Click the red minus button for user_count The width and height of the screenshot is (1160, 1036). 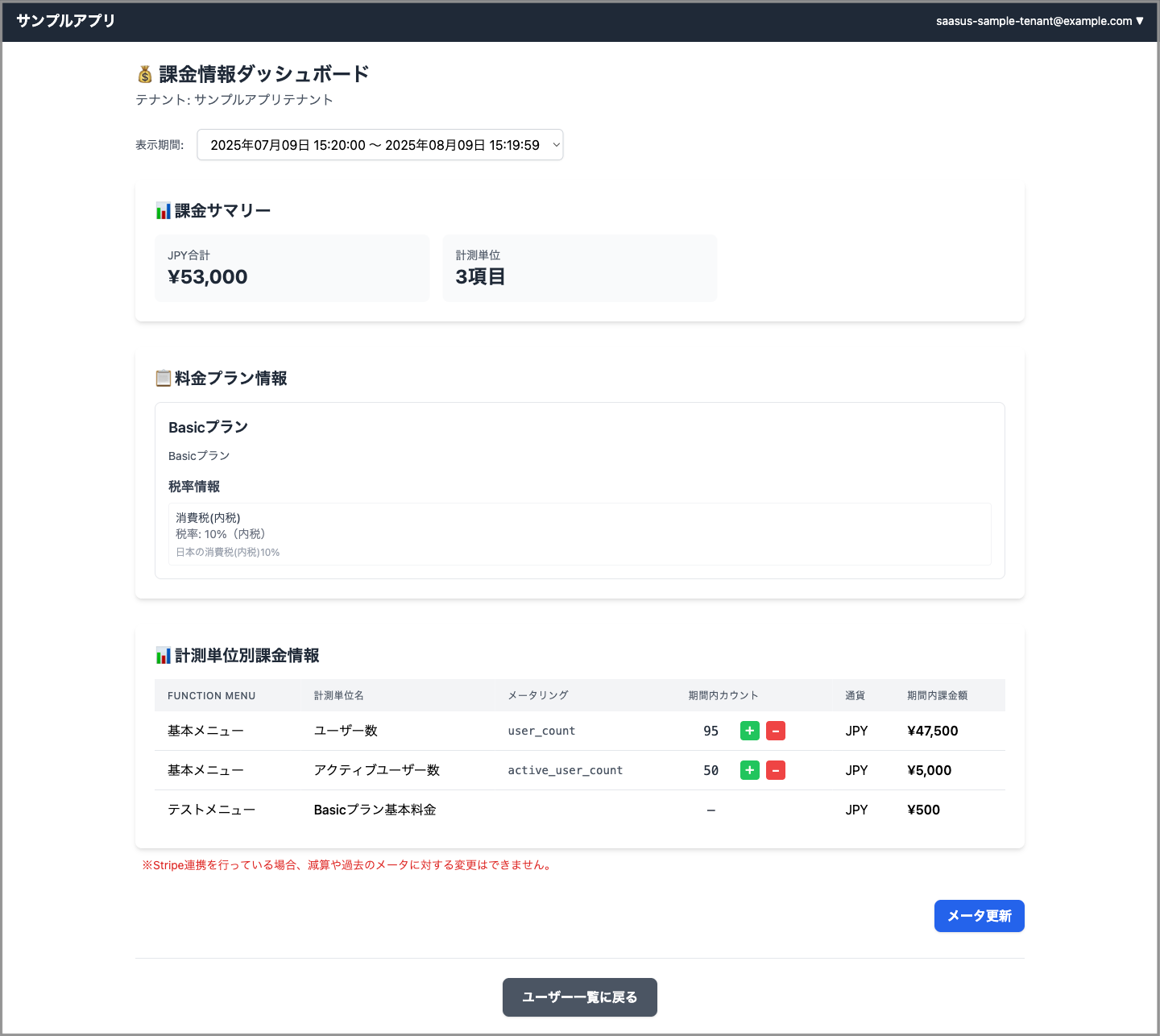coord(775,731)
